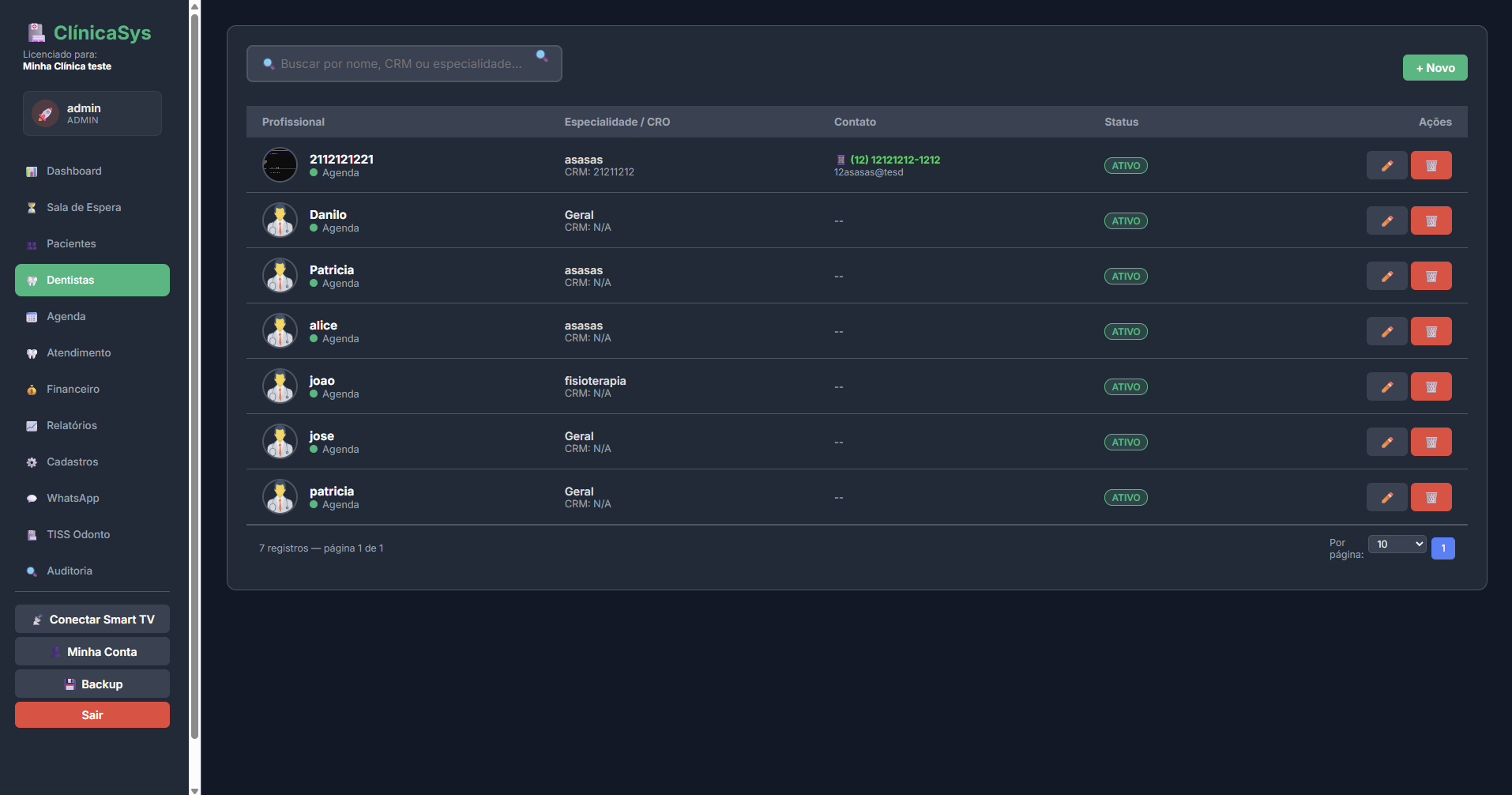1512x795 pixels.
Task: Click the pencil edit icon for joao
Action: (x=1386, y=387)
